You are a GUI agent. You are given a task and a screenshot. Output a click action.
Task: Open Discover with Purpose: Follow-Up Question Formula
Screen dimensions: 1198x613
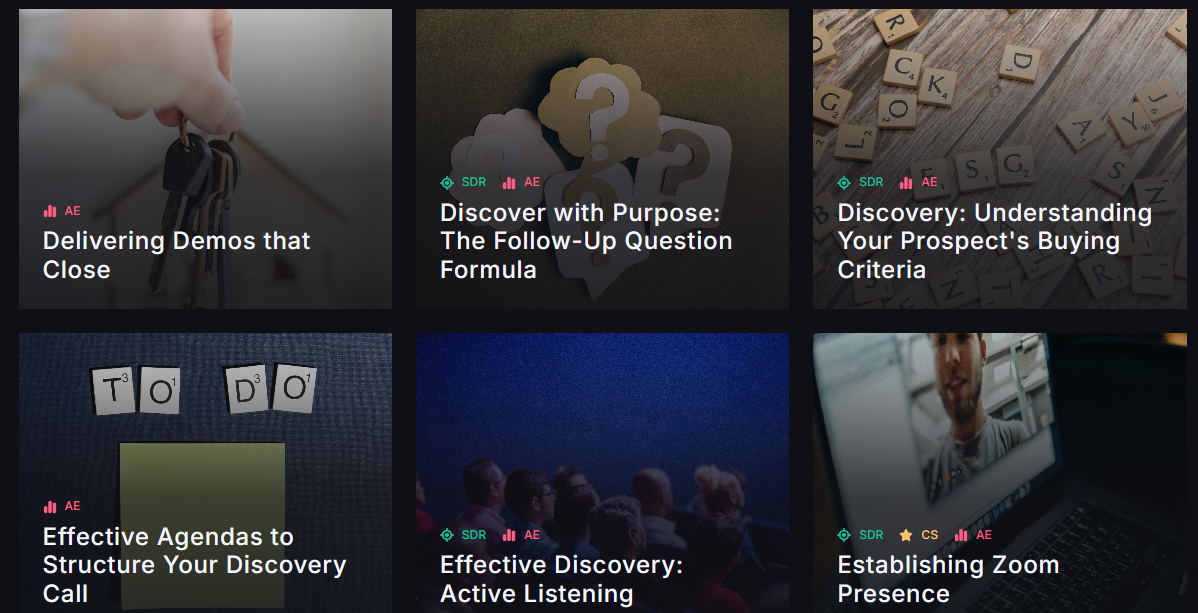(586, 241)
